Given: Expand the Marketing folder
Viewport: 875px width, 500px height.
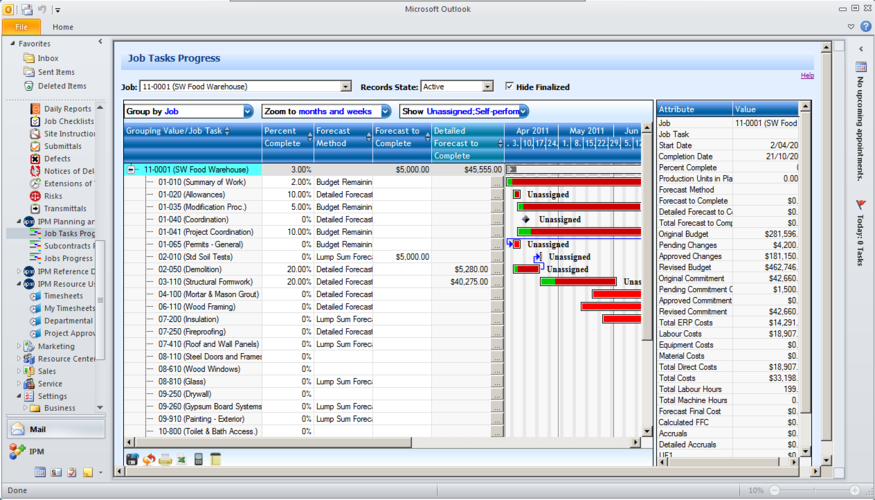Looking at the screenshot, I should 19,346.
